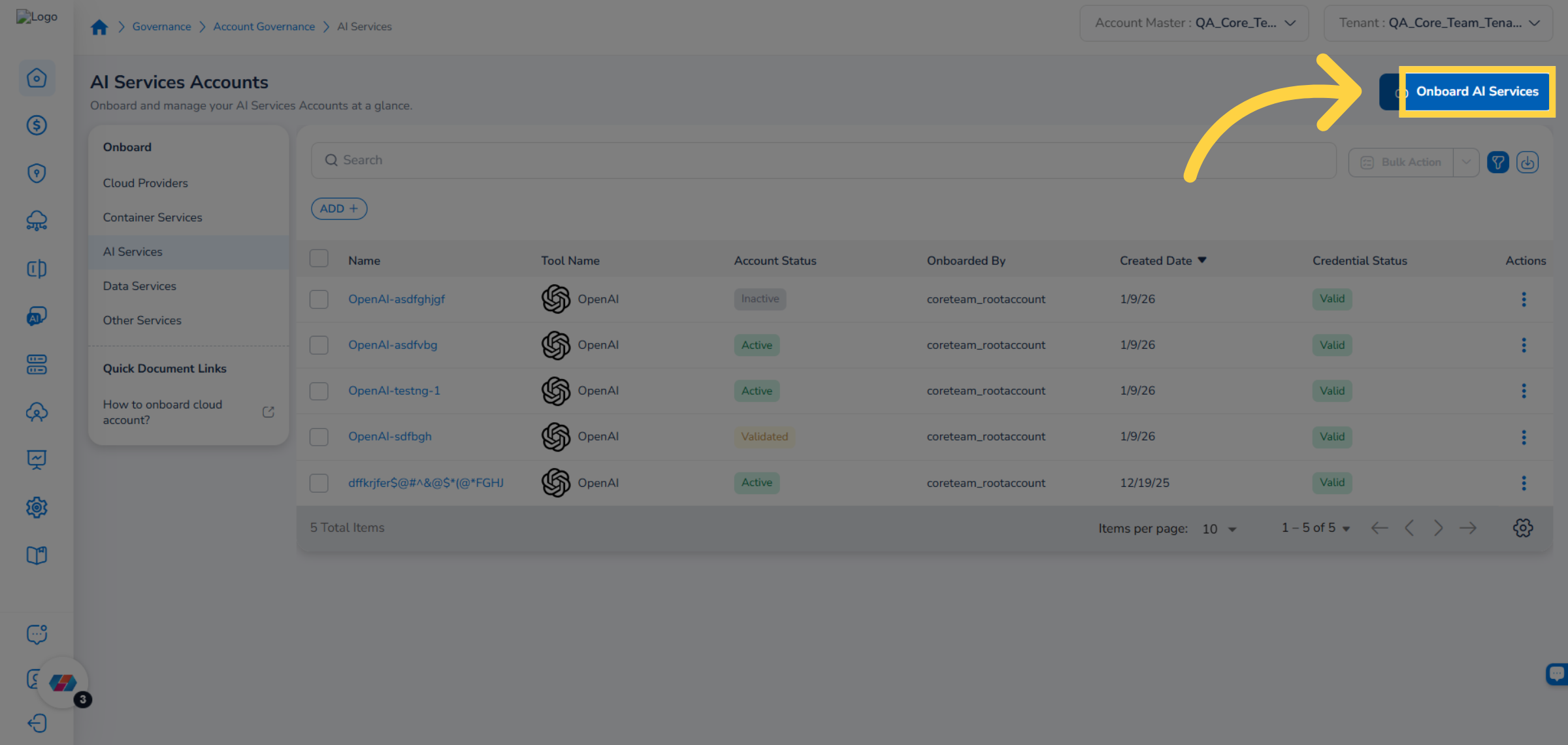Open the Items per page dropdown
1568x745 pixels.
[x=1218, y=529]
